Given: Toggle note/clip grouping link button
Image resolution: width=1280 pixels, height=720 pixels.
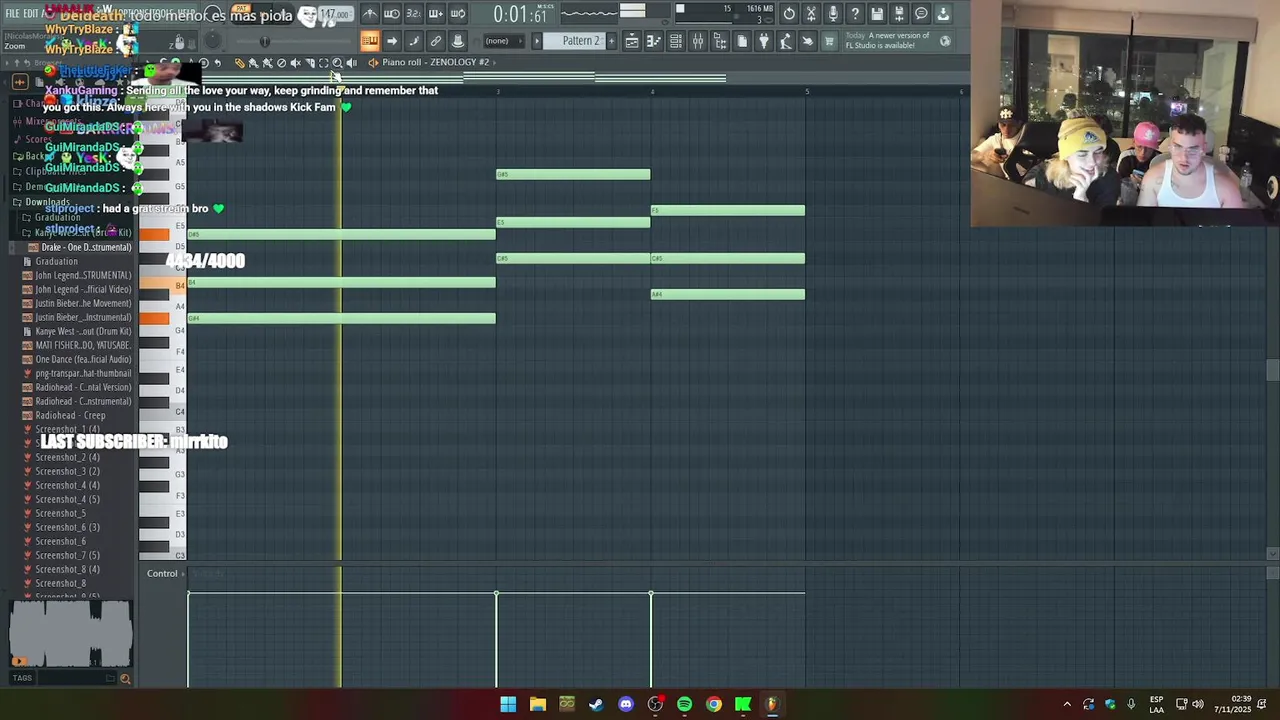Looking at the screenshot, I should tap(436, 41).
